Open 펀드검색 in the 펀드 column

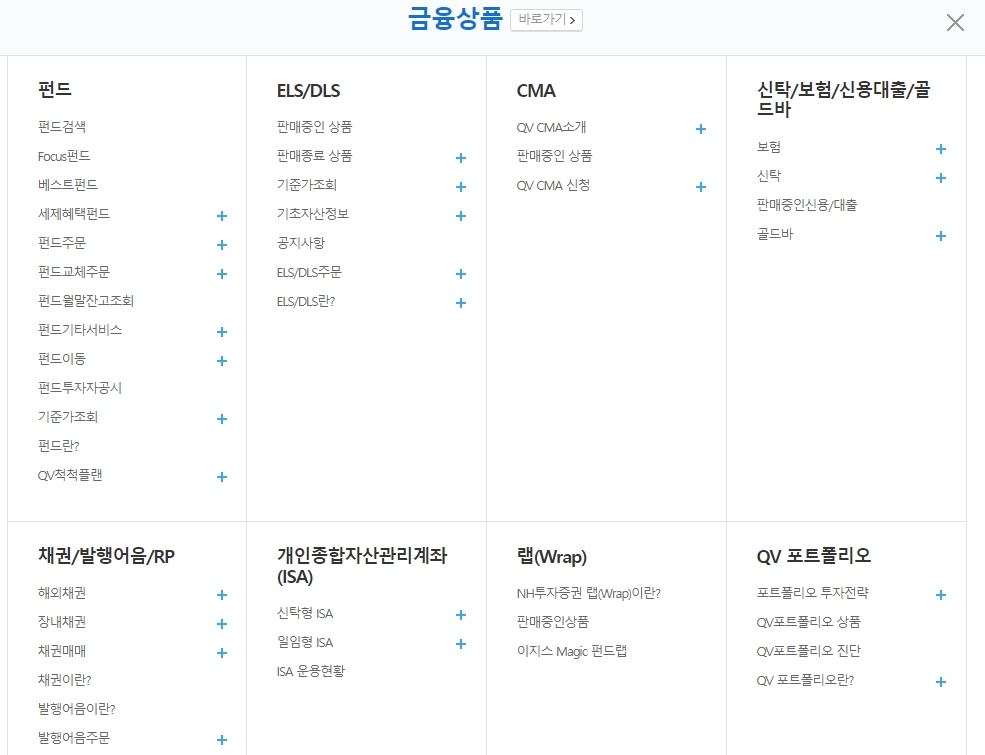[x=60, y=128]
